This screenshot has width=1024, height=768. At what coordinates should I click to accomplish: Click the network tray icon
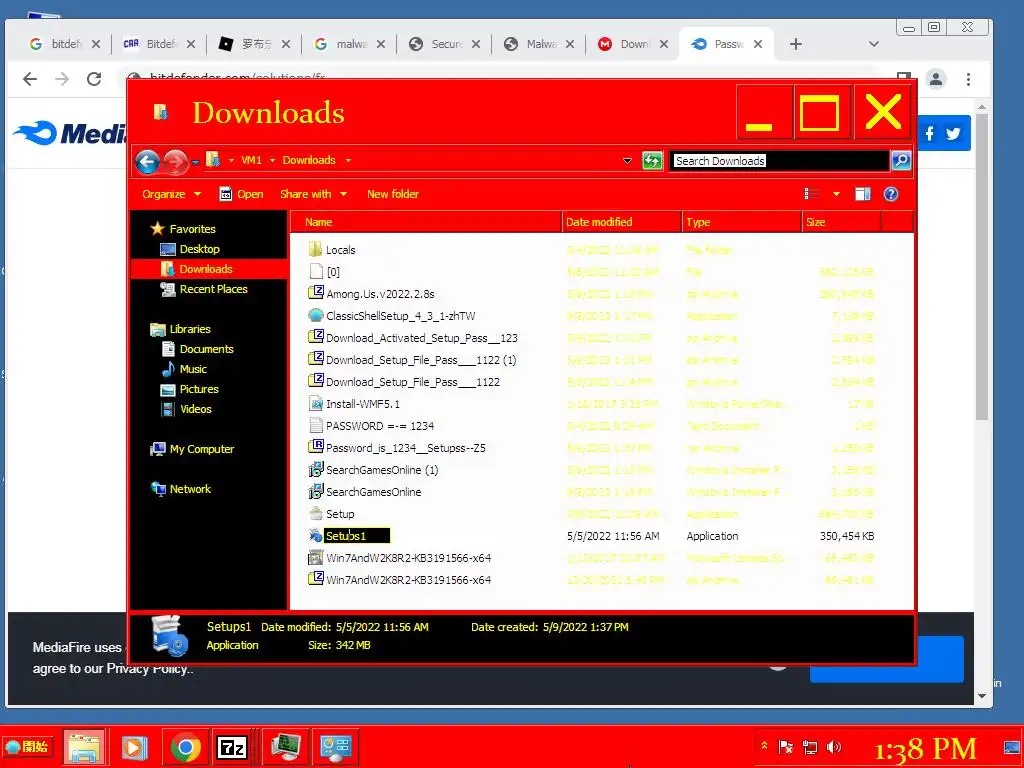click(810, 747)
